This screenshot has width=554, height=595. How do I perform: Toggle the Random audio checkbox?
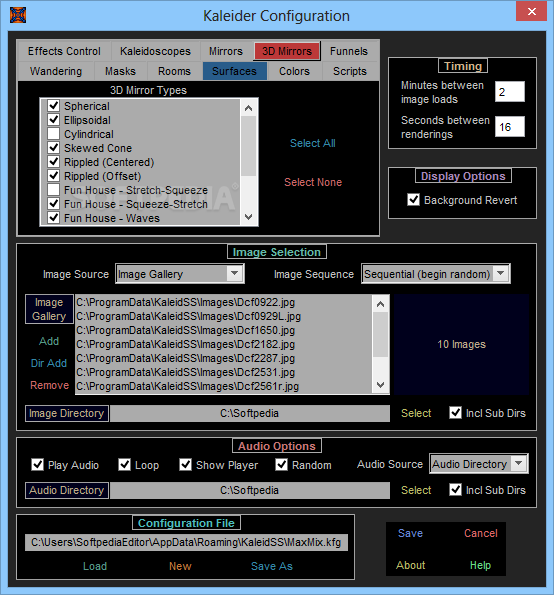point(282,464)
